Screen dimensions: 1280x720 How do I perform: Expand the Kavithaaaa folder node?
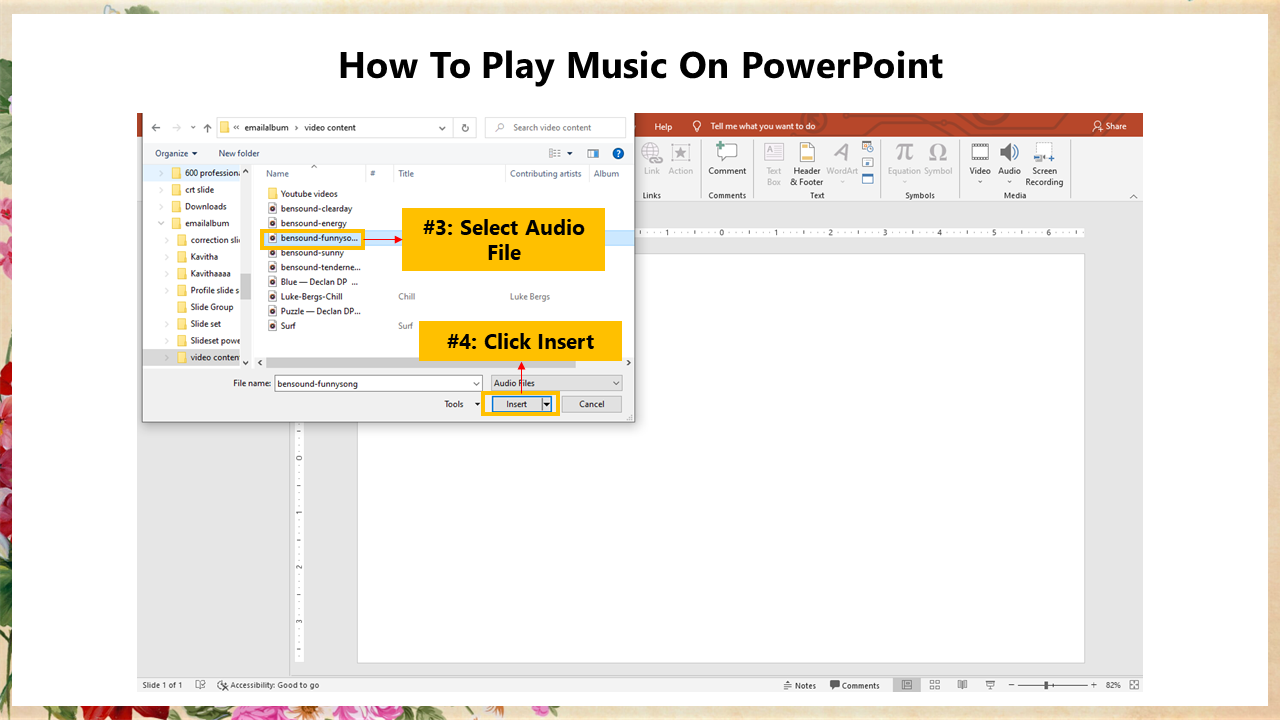[167, 273]
